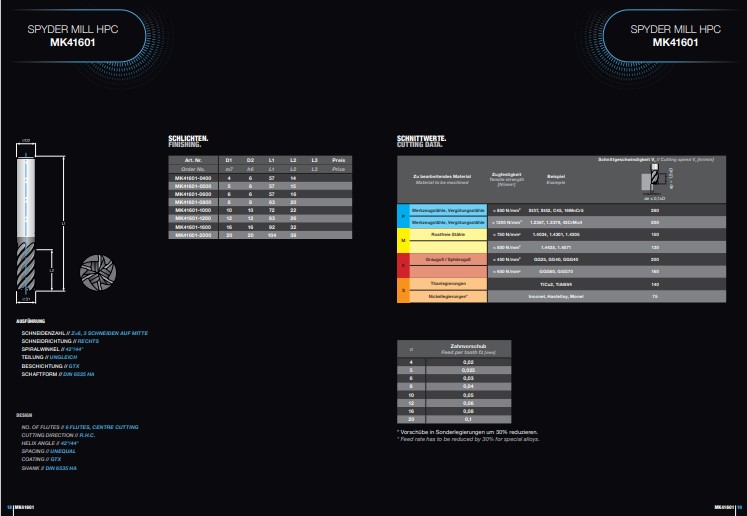The height and width of the screenshot is (516, 747).
Task: Click the AUSFÜHRUNG section heading
Action: click(30, 321)
